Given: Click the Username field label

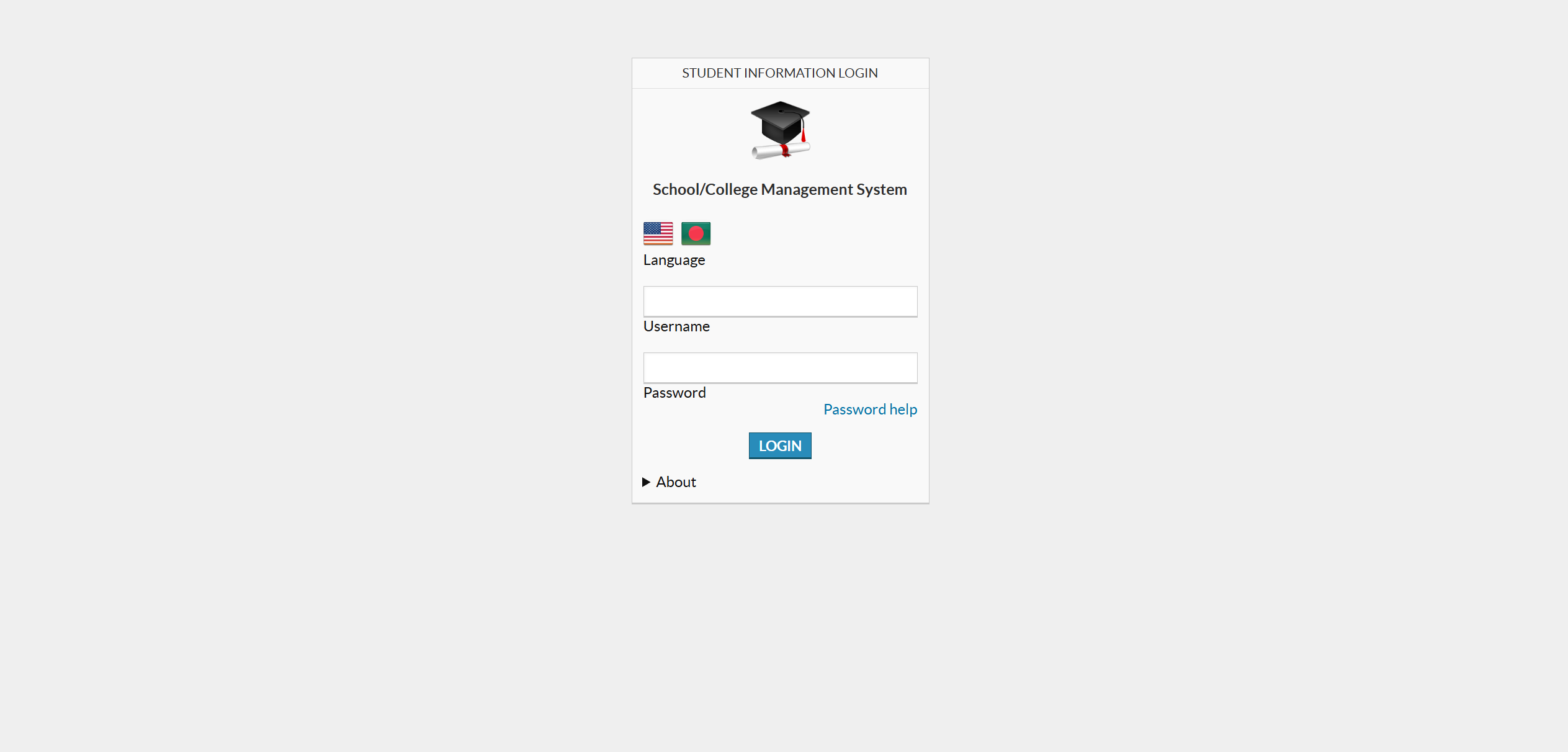Looking at the screenshot, I should [x=676, y=326].
